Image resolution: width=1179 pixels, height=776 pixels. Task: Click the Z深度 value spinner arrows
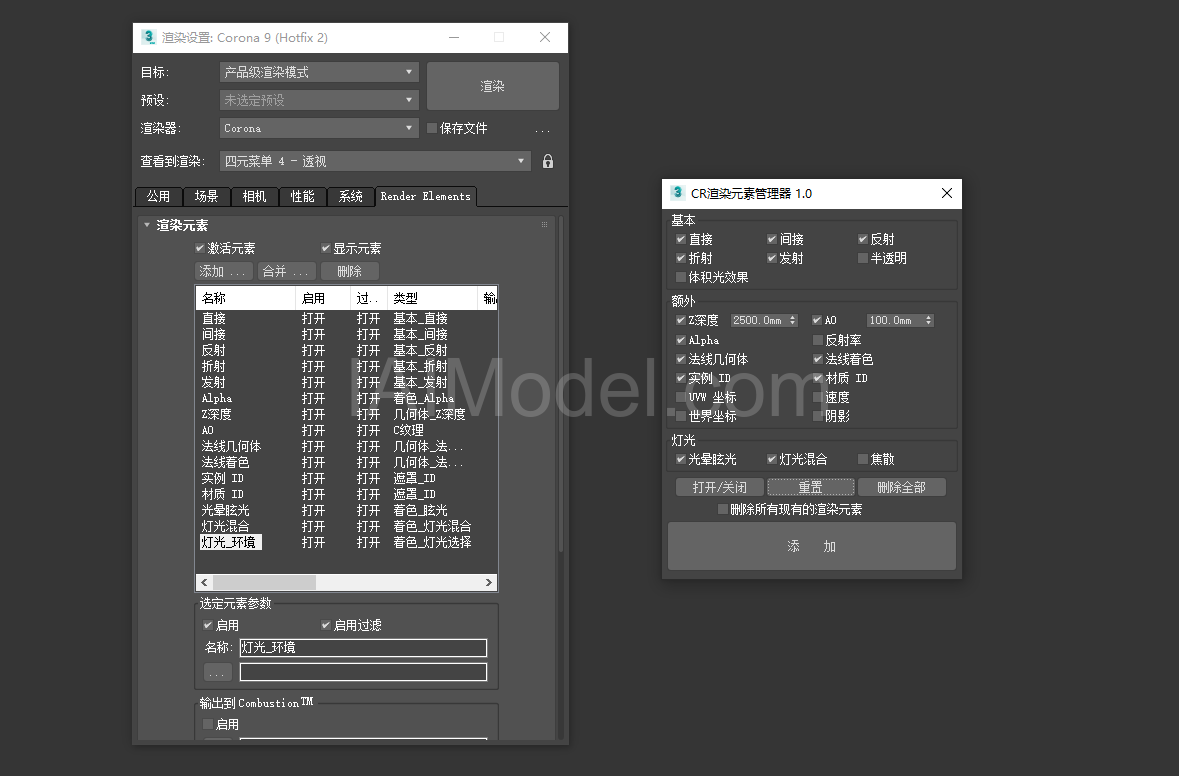(793, 320)
